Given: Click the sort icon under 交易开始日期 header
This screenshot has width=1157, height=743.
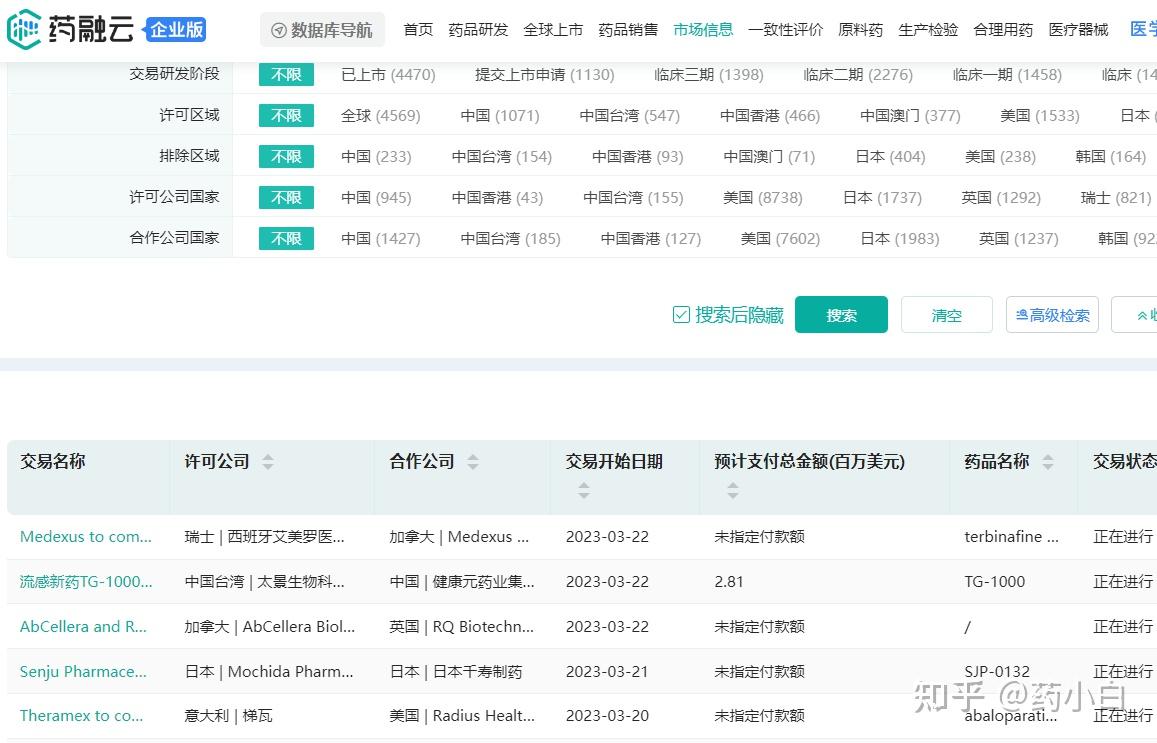Looking at the screenshot, I should [x=584, y=489].
